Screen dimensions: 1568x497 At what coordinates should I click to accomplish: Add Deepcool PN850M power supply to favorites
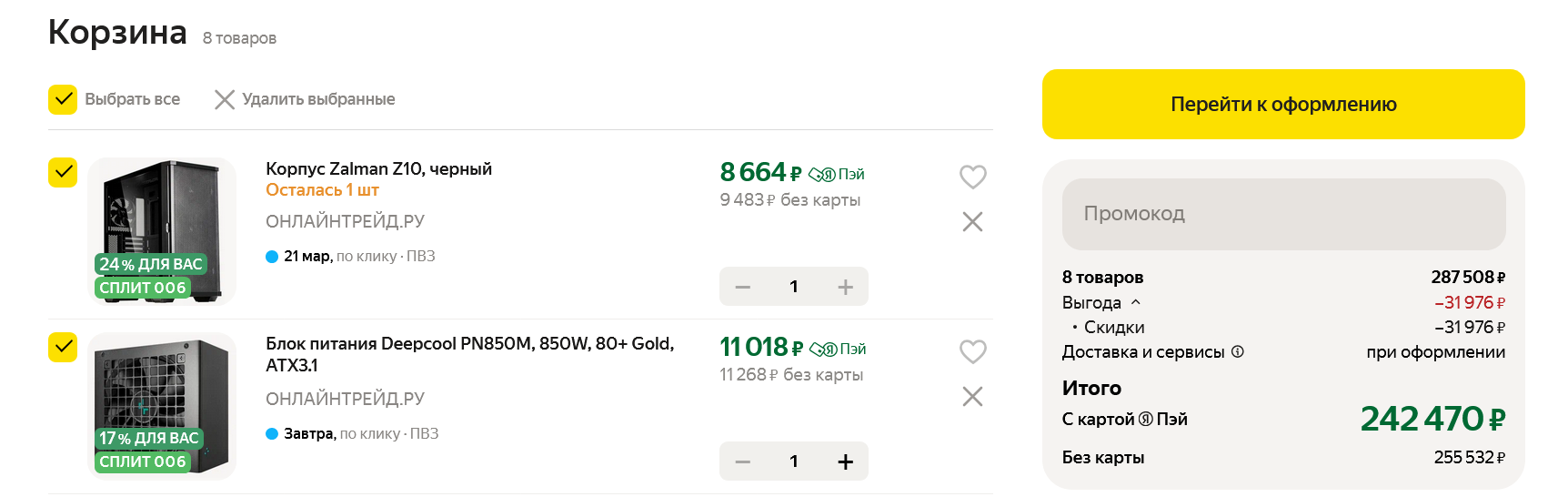(972, 351)
